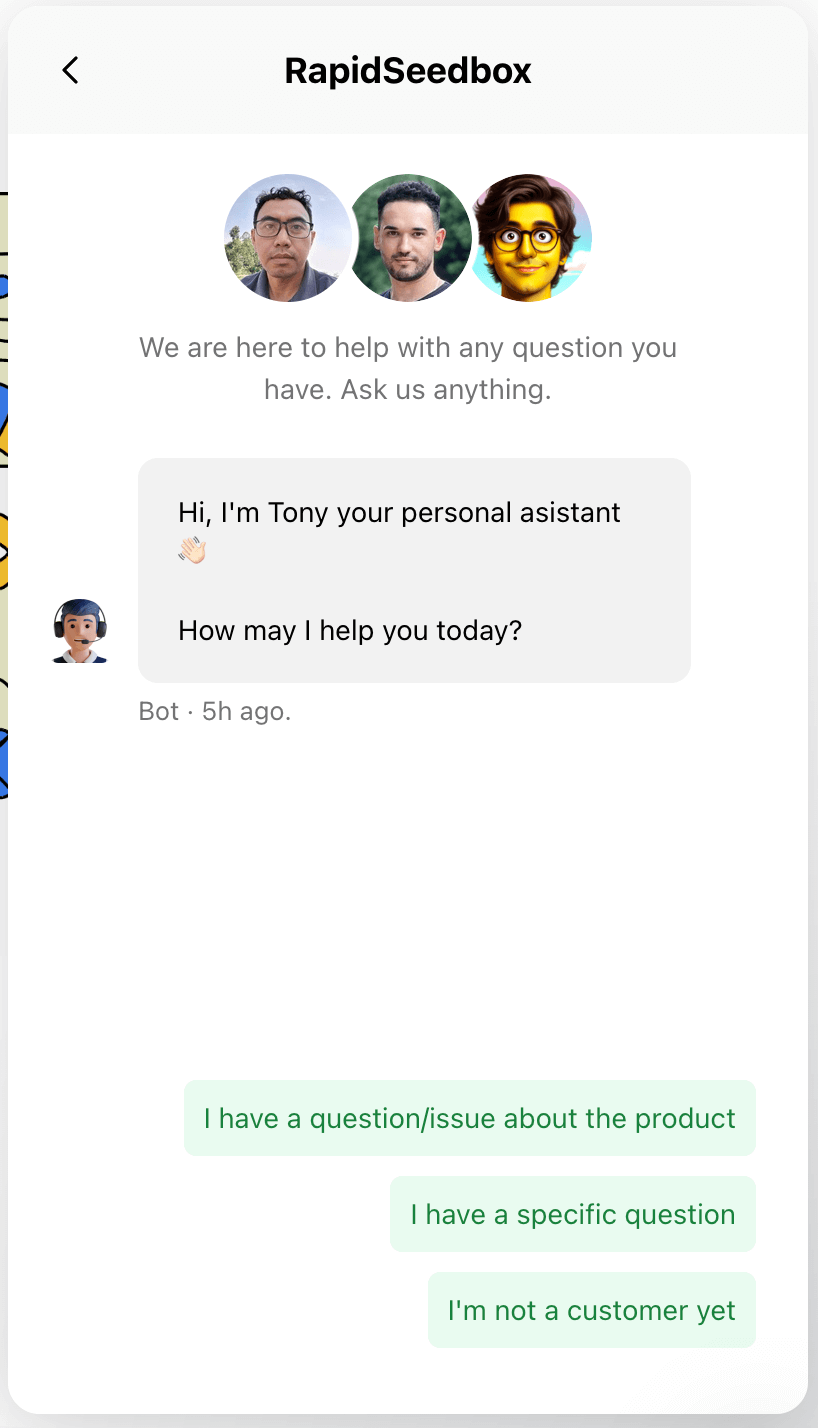Click the back arrow in the header
The width and height of the screenshot is (818, 1428).
[x=70, y=70]
